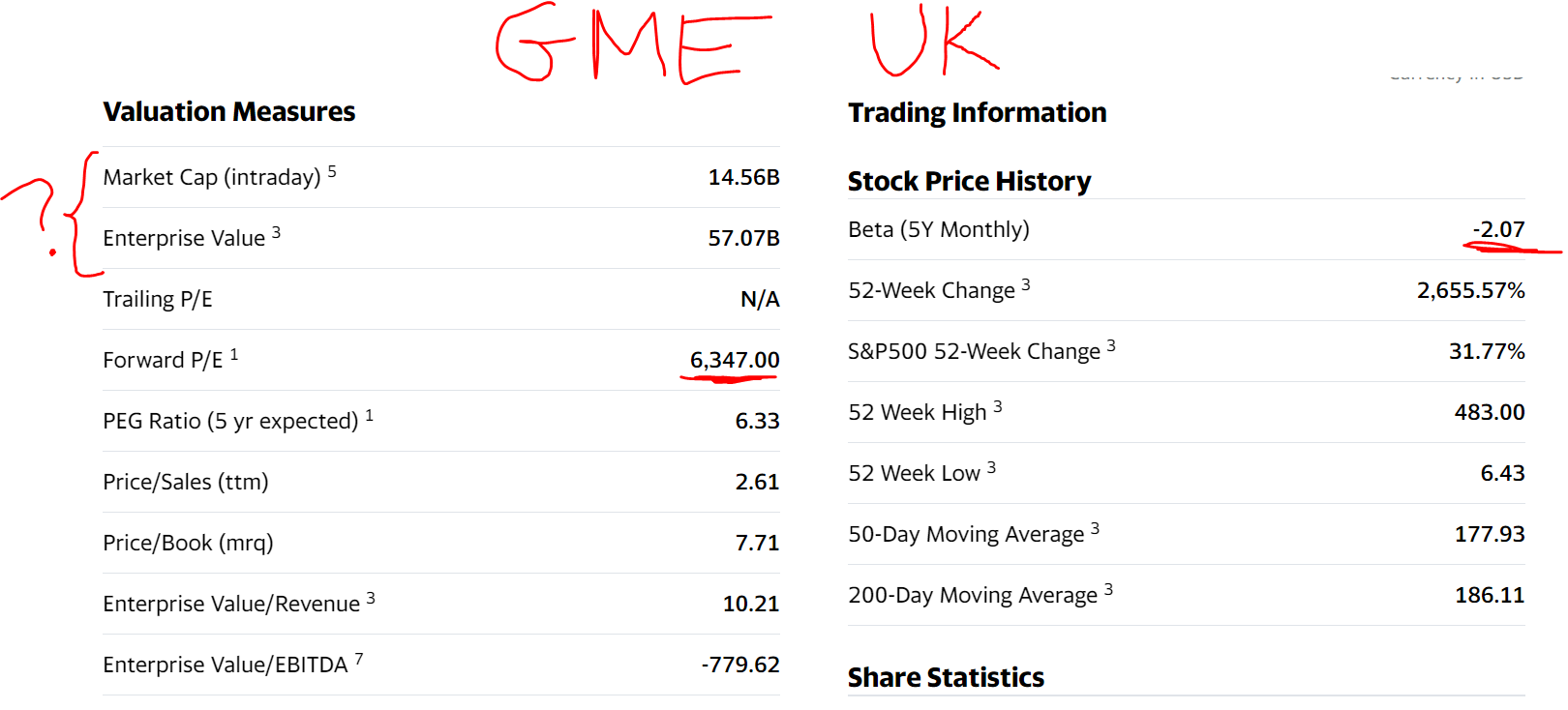Click the Forward P/E value 6,347.00
1568x710 pixels.
point(735,360)
